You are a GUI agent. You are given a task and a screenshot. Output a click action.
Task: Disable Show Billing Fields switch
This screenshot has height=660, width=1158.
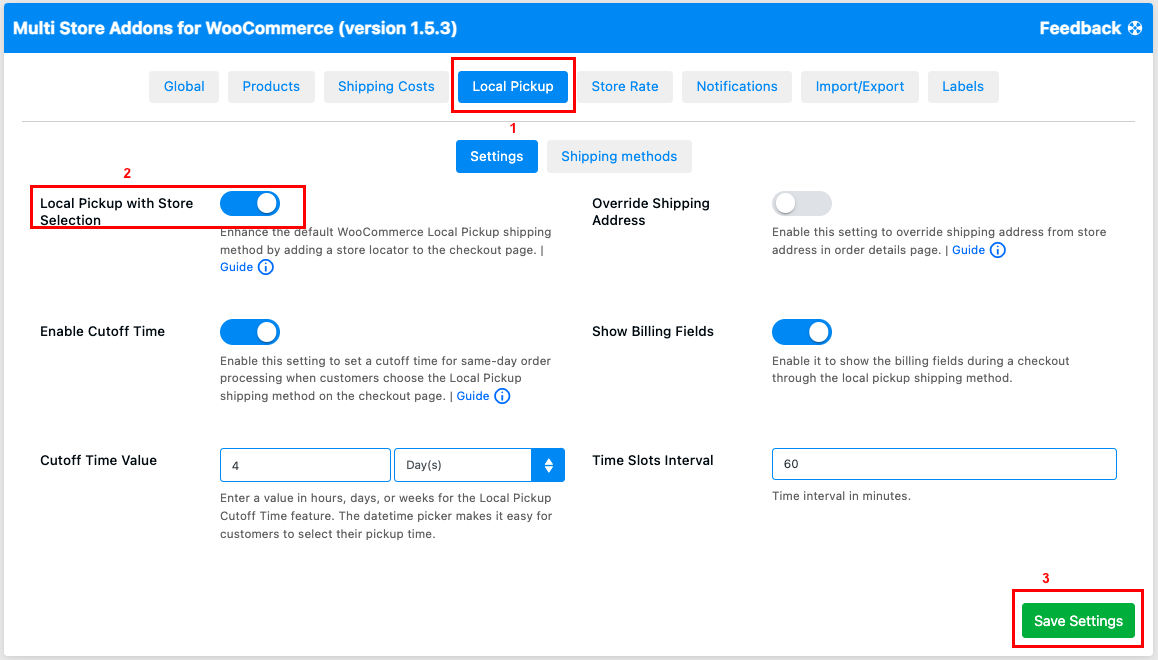[x=801, y=332]
